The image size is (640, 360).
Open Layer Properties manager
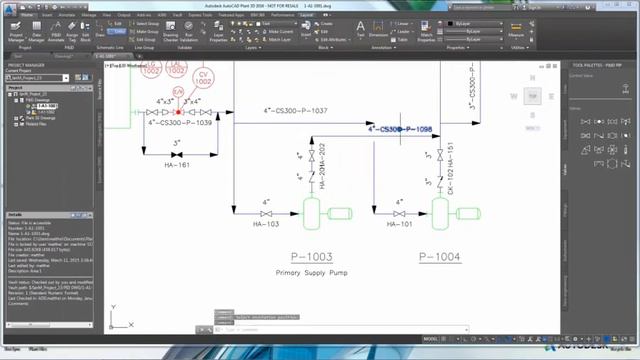coord(218,31)
